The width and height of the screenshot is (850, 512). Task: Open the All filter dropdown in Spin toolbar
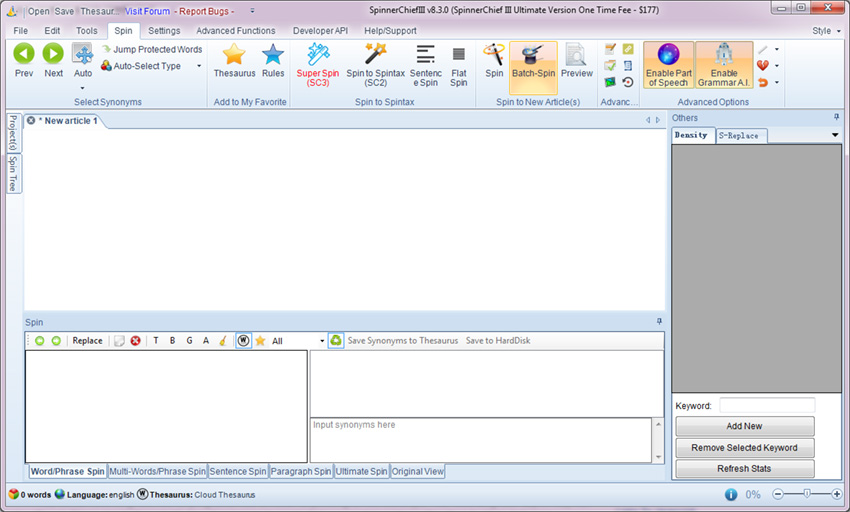pyautogui.click(x=322, y=341)
